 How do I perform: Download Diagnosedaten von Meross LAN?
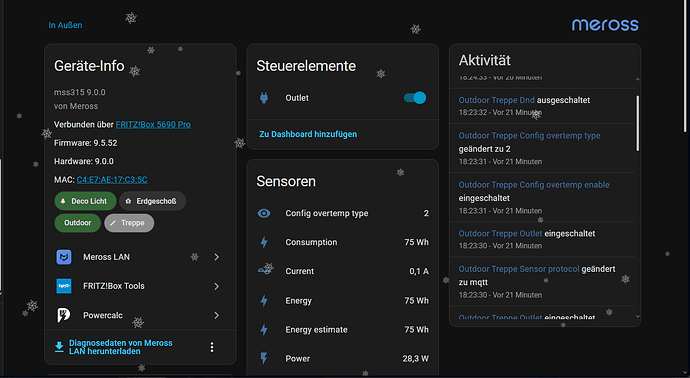(121, 347)
